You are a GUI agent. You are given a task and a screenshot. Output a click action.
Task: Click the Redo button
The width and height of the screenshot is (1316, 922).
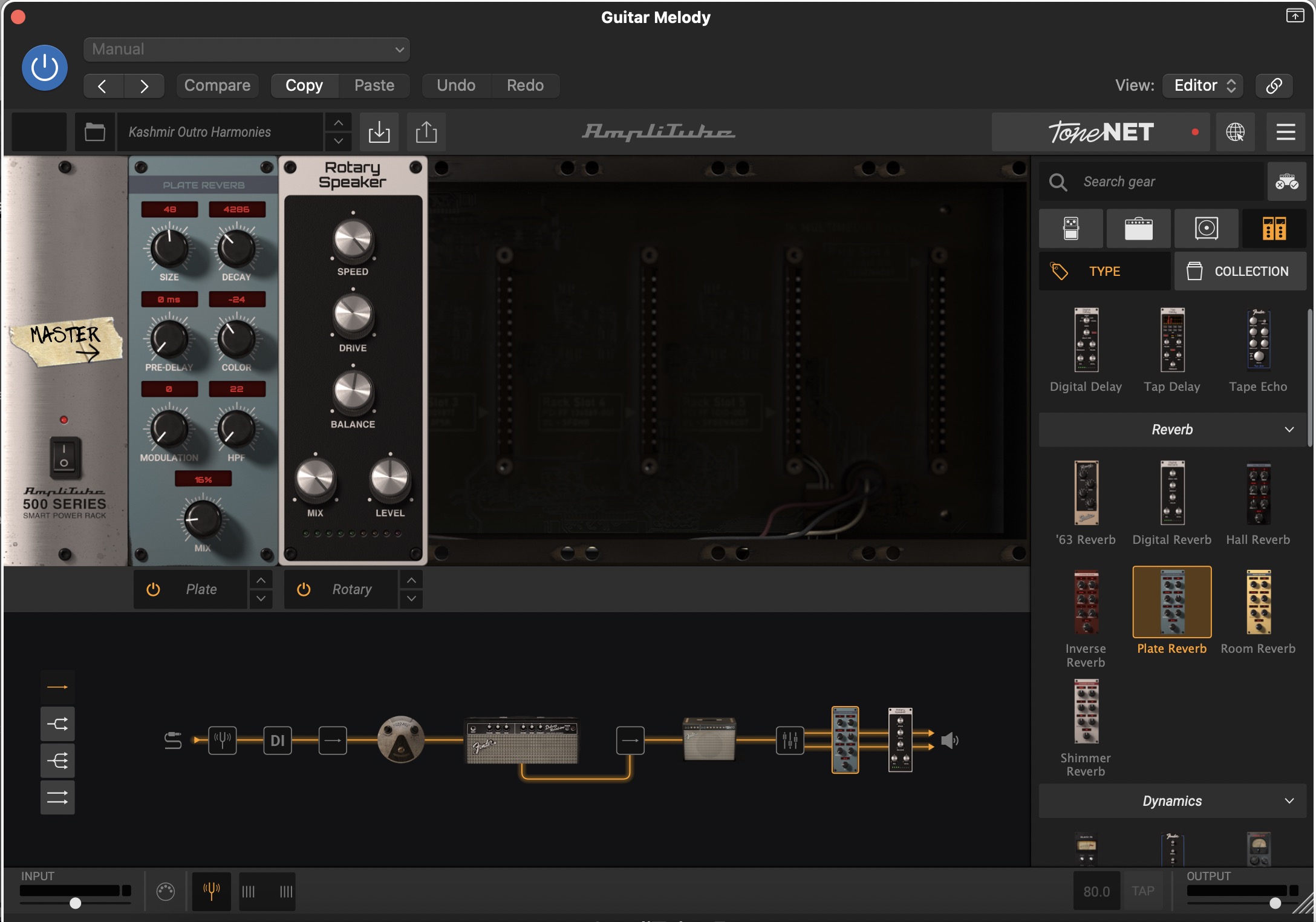pyautogui.click(x=525, y=85)
